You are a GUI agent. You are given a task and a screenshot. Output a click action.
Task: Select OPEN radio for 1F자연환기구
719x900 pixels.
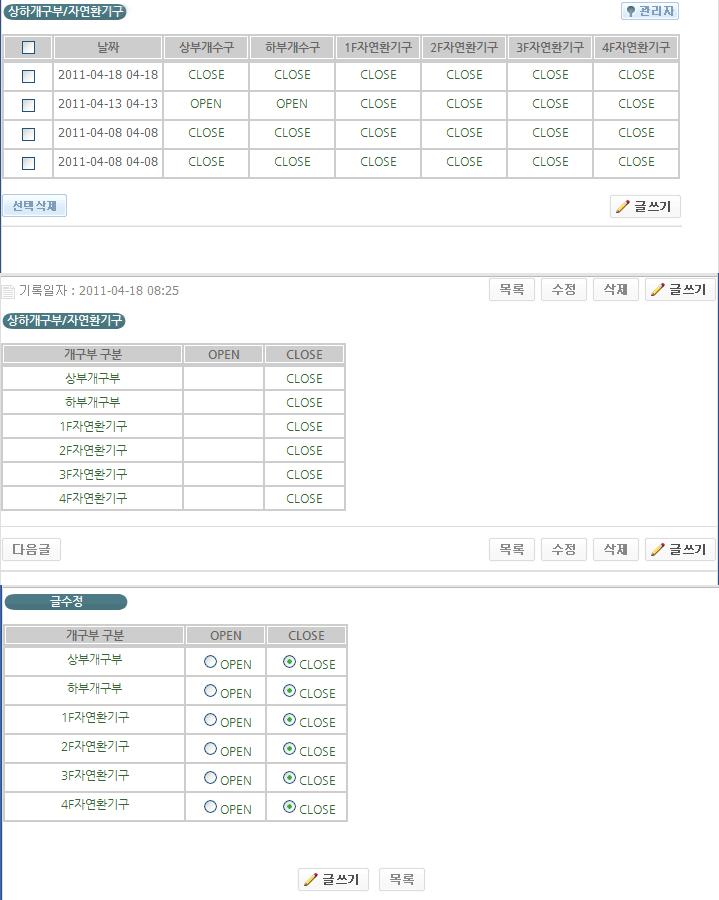point(210,720)
